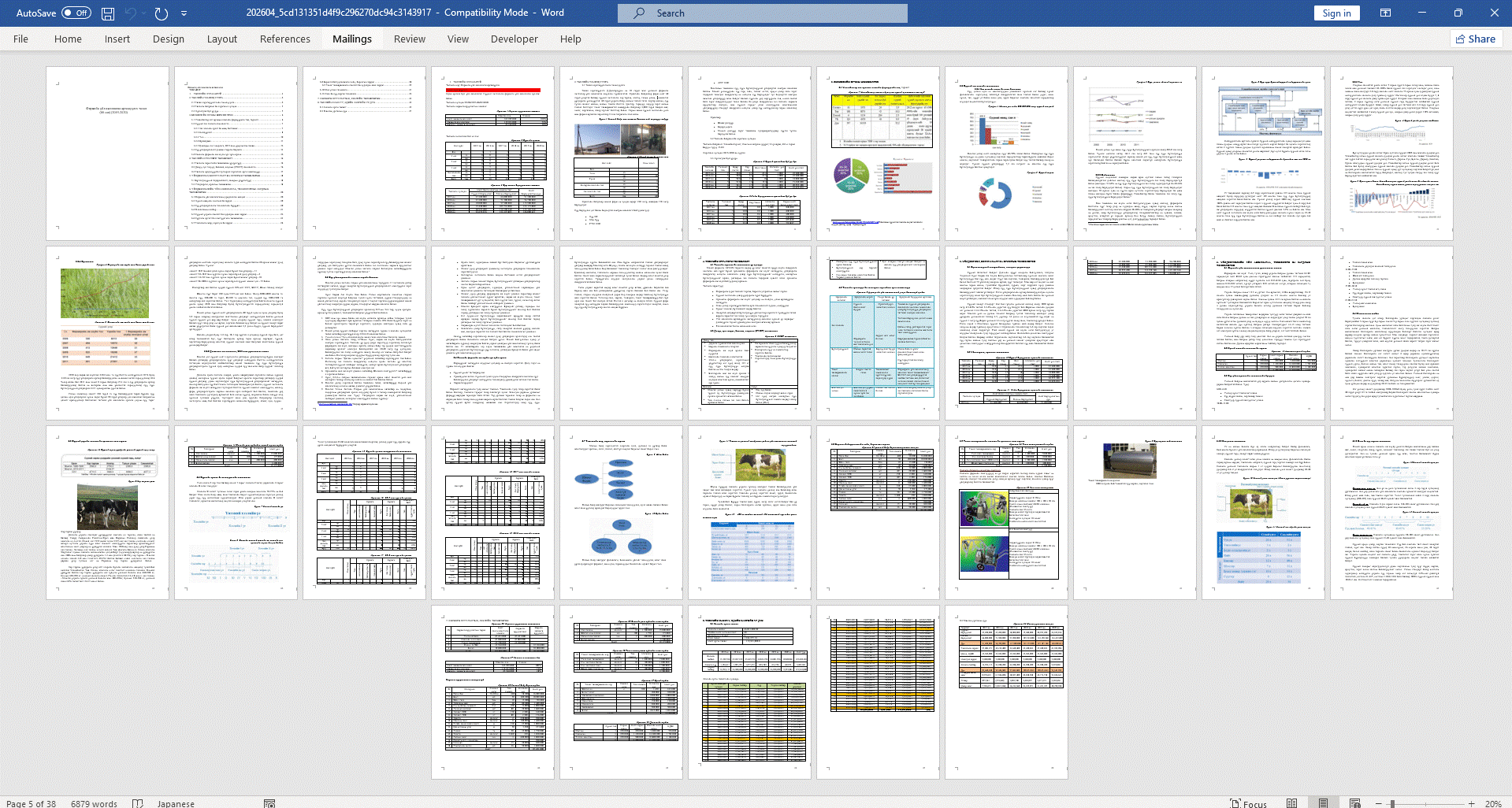Screen dimensions: 1512x808
Task: Enable Focus mode from status bar
Action: pyautogui.click(x=1249, y=803)
